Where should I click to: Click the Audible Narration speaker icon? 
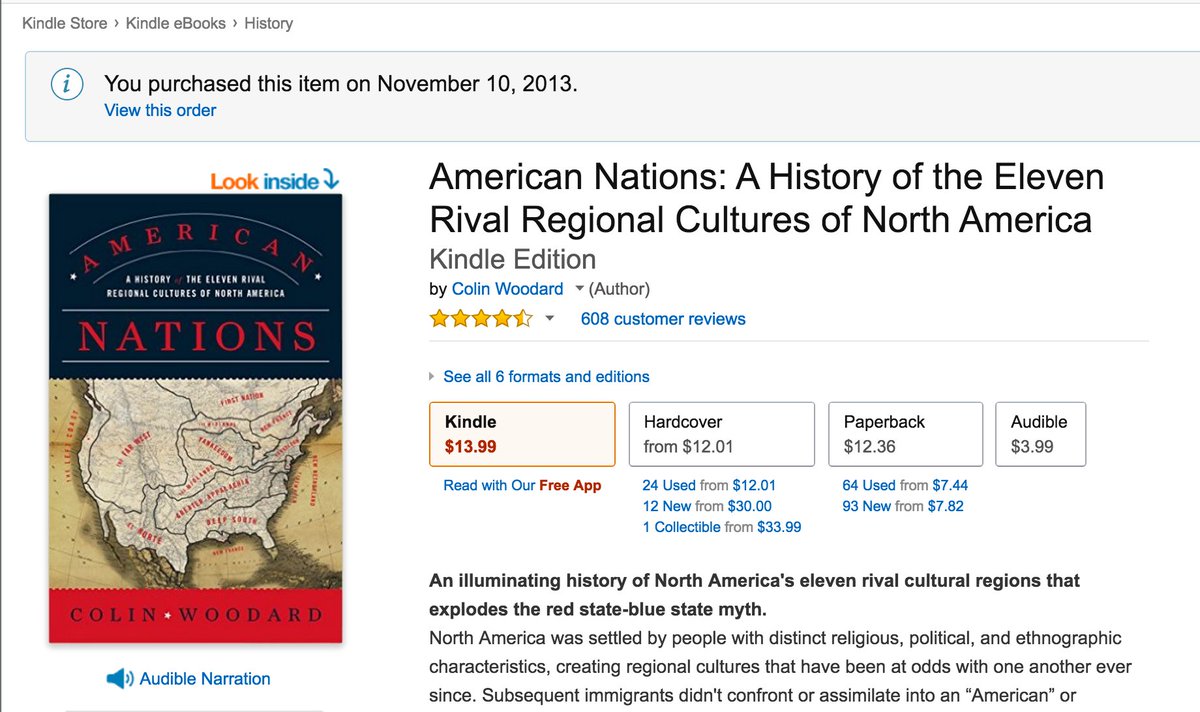pos(120,679)
